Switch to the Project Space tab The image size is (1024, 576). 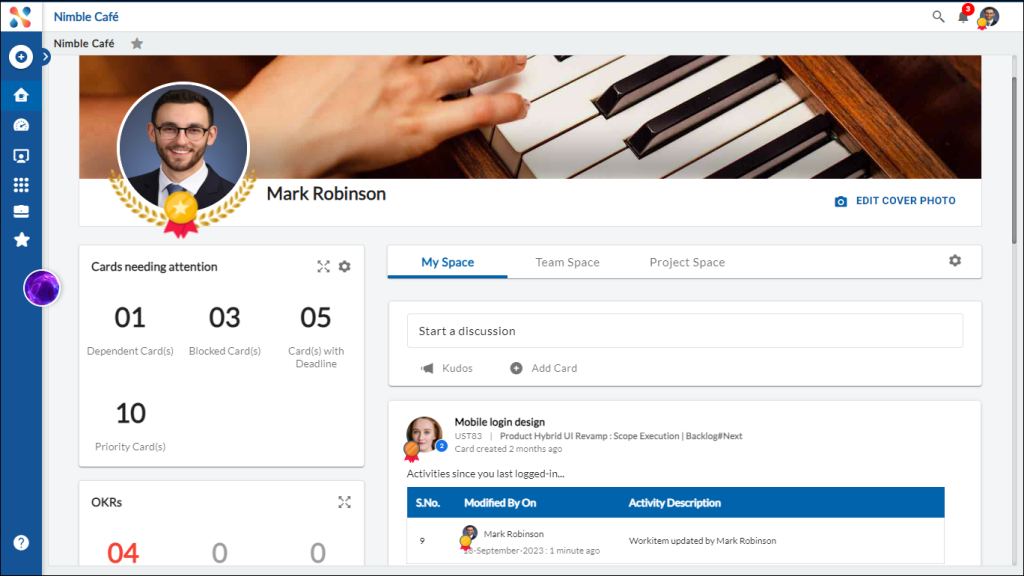point(687,261)
